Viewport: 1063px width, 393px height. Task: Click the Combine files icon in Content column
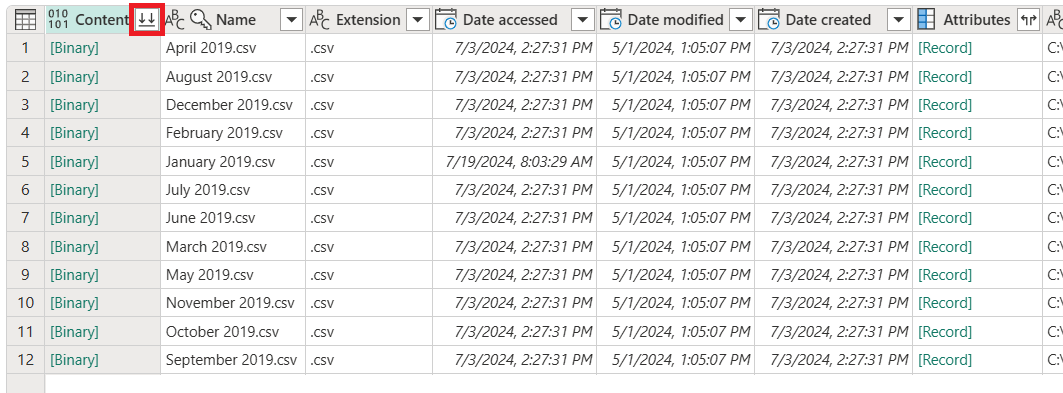coord(146,20)
